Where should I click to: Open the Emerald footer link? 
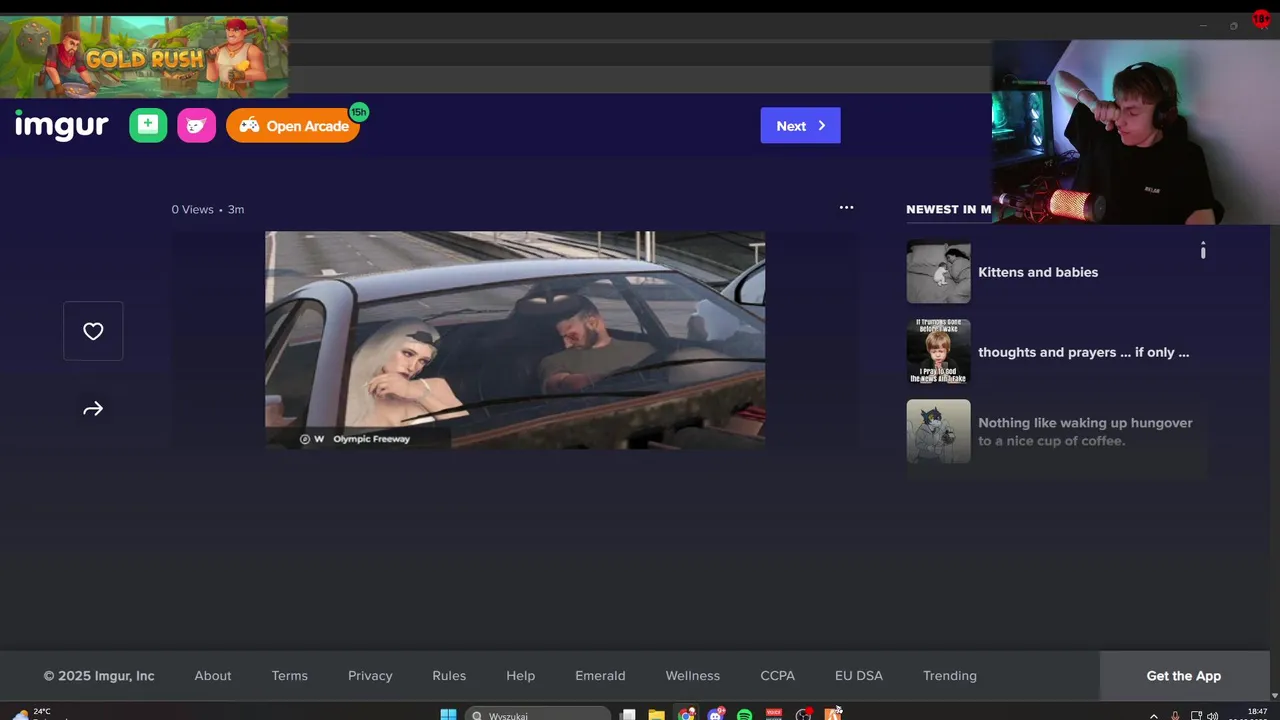coord(600,676)
